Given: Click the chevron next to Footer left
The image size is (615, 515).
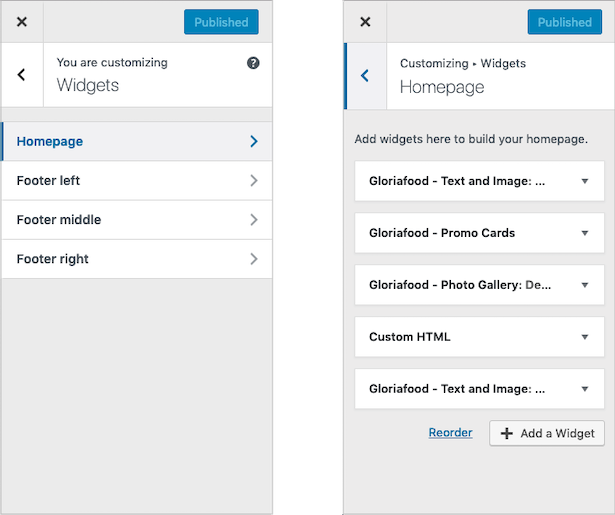Looking at the screenshot, I should tap(254, 181).
